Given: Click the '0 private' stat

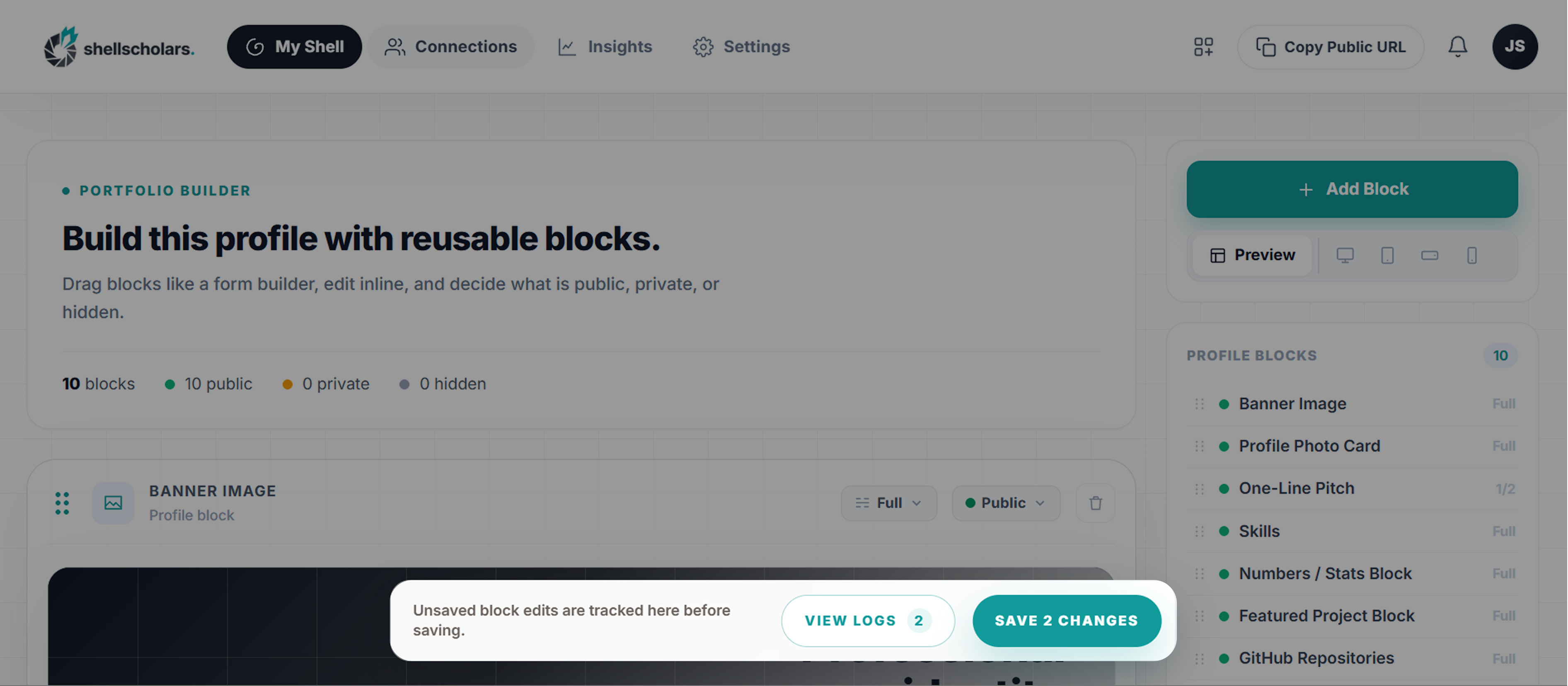Looking at the screenshot, I should tap(326, 384).
